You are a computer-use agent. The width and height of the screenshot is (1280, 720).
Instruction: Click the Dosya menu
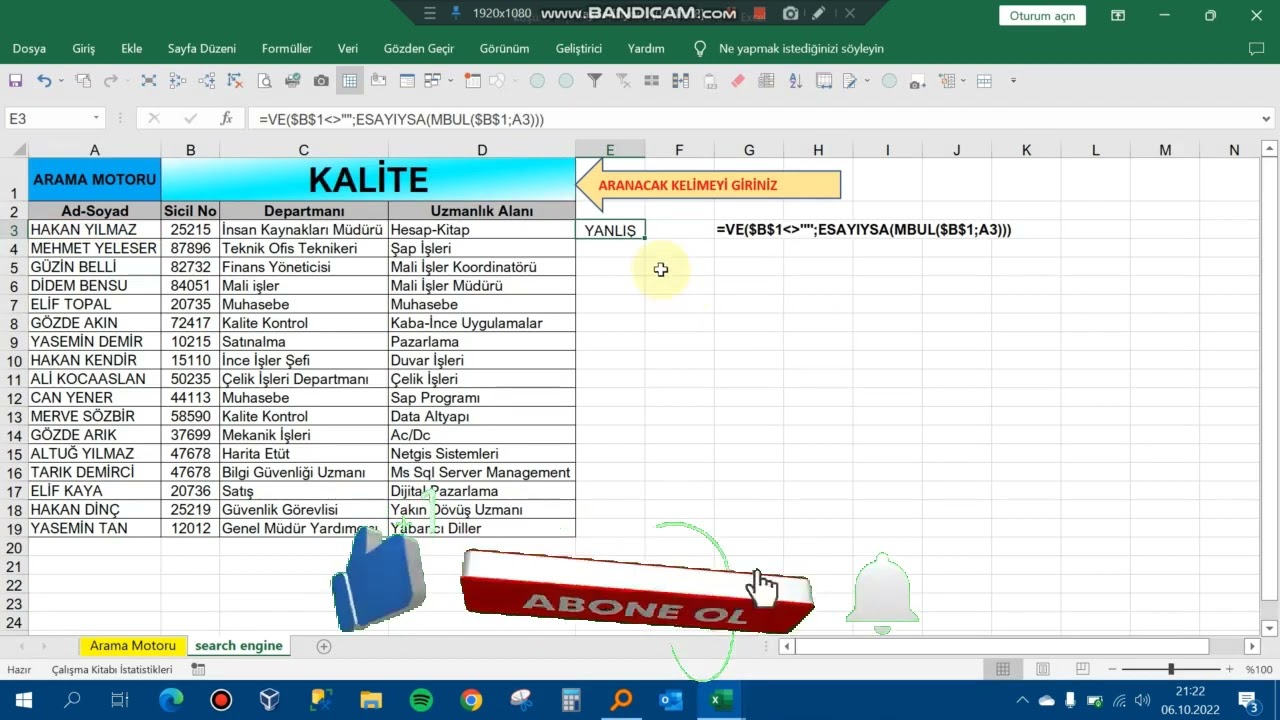pos(29,48)
